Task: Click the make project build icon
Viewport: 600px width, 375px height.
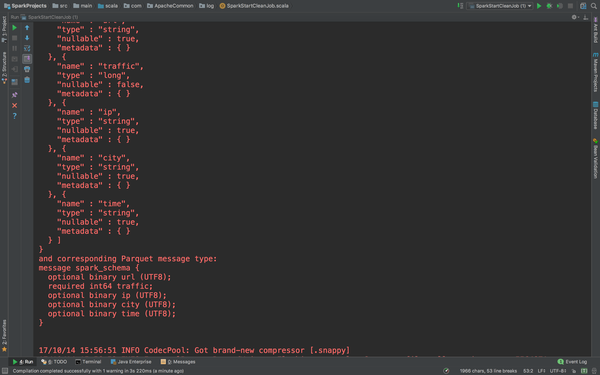Action: click(460, 6)
